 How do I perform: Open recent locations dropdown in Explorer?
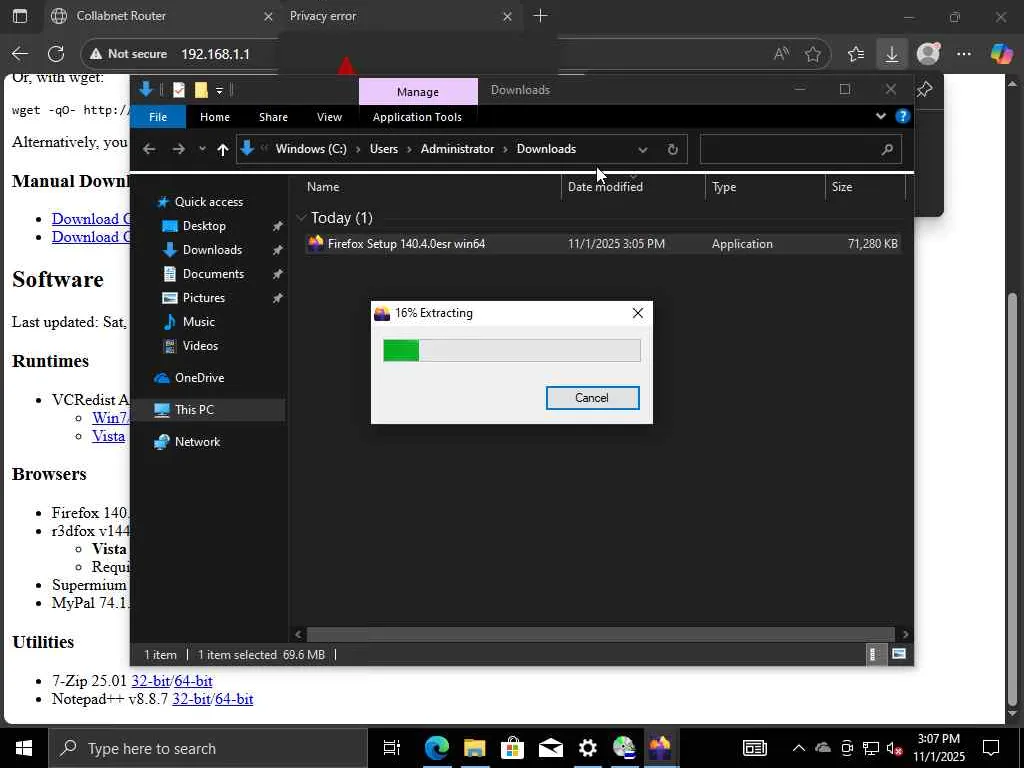(202, 149)
